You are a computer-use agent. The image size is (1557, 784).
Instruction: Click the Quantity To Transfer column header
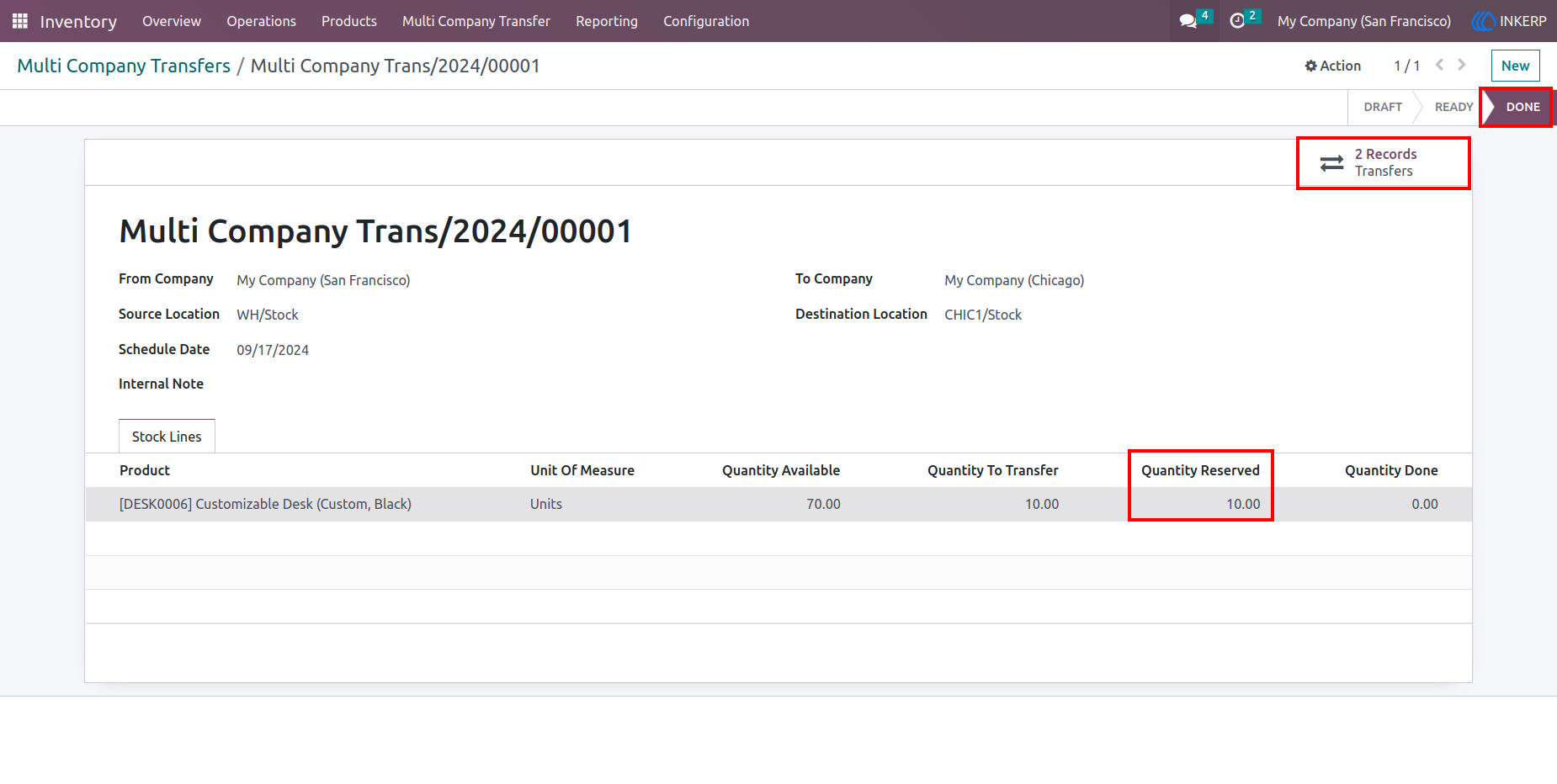[993, 470]
